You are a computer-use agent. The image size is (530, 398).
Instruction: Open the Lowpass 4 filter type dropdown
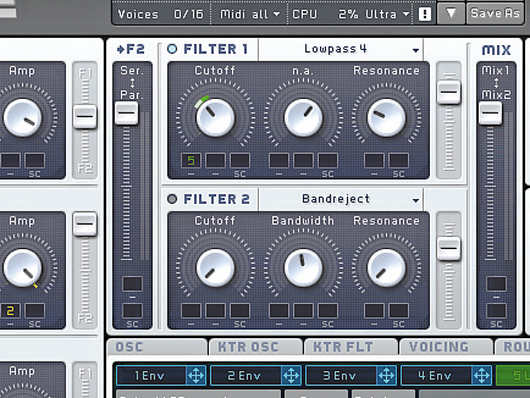[x=341, y=49]
